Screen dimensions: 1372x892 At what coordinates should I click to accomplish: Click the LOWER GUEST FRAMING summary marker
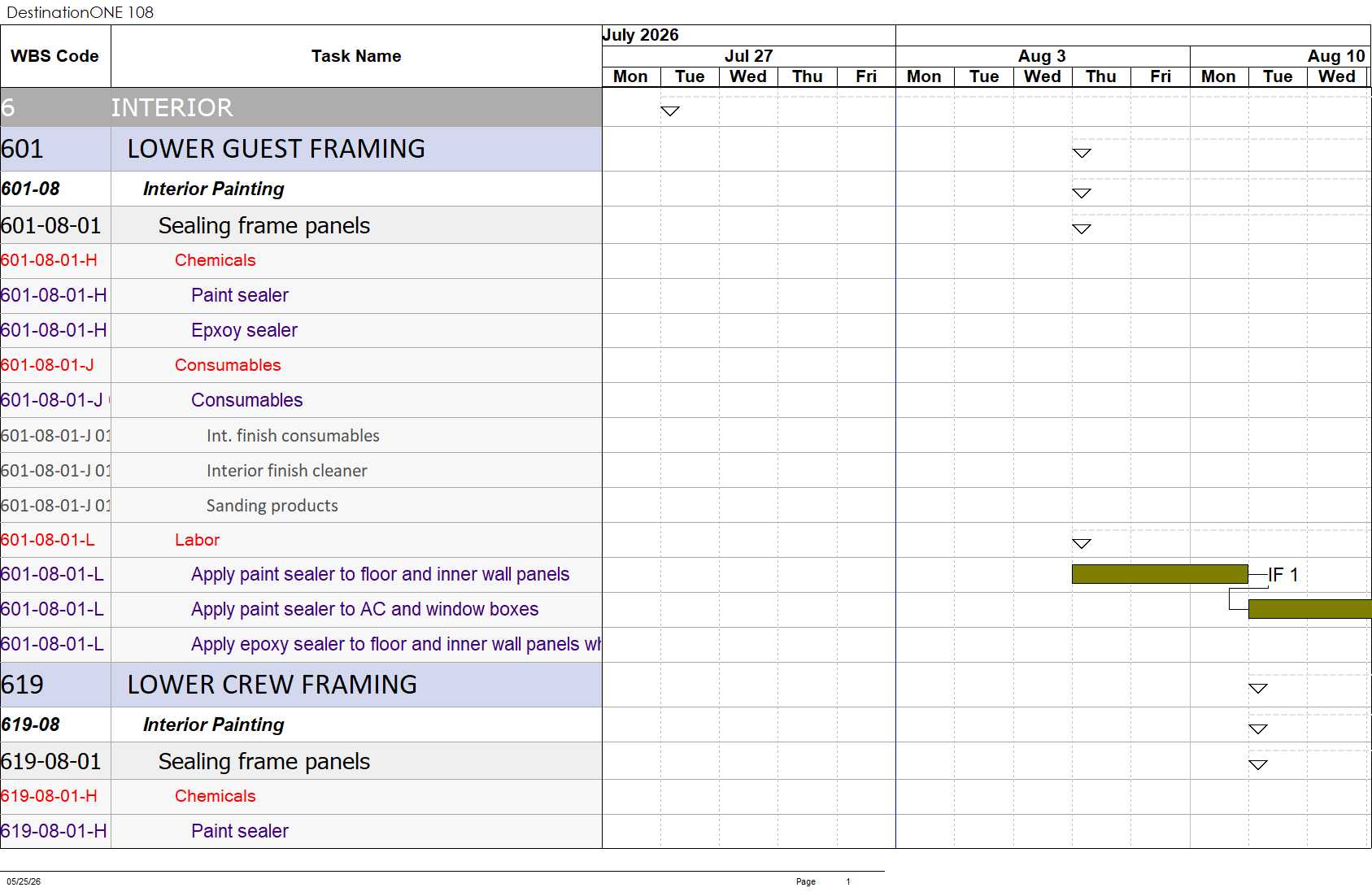[1081, 153]
